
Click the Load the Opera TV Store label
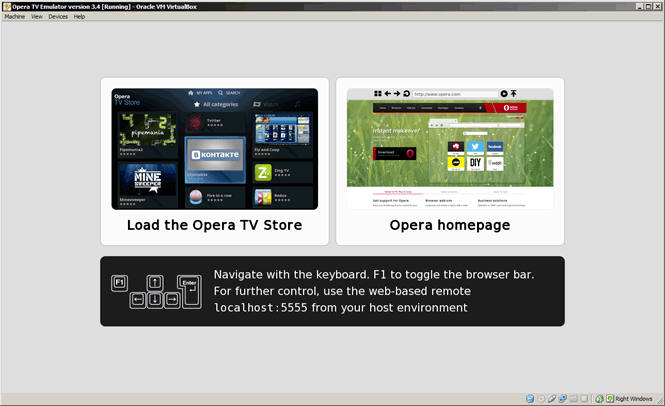215,225
